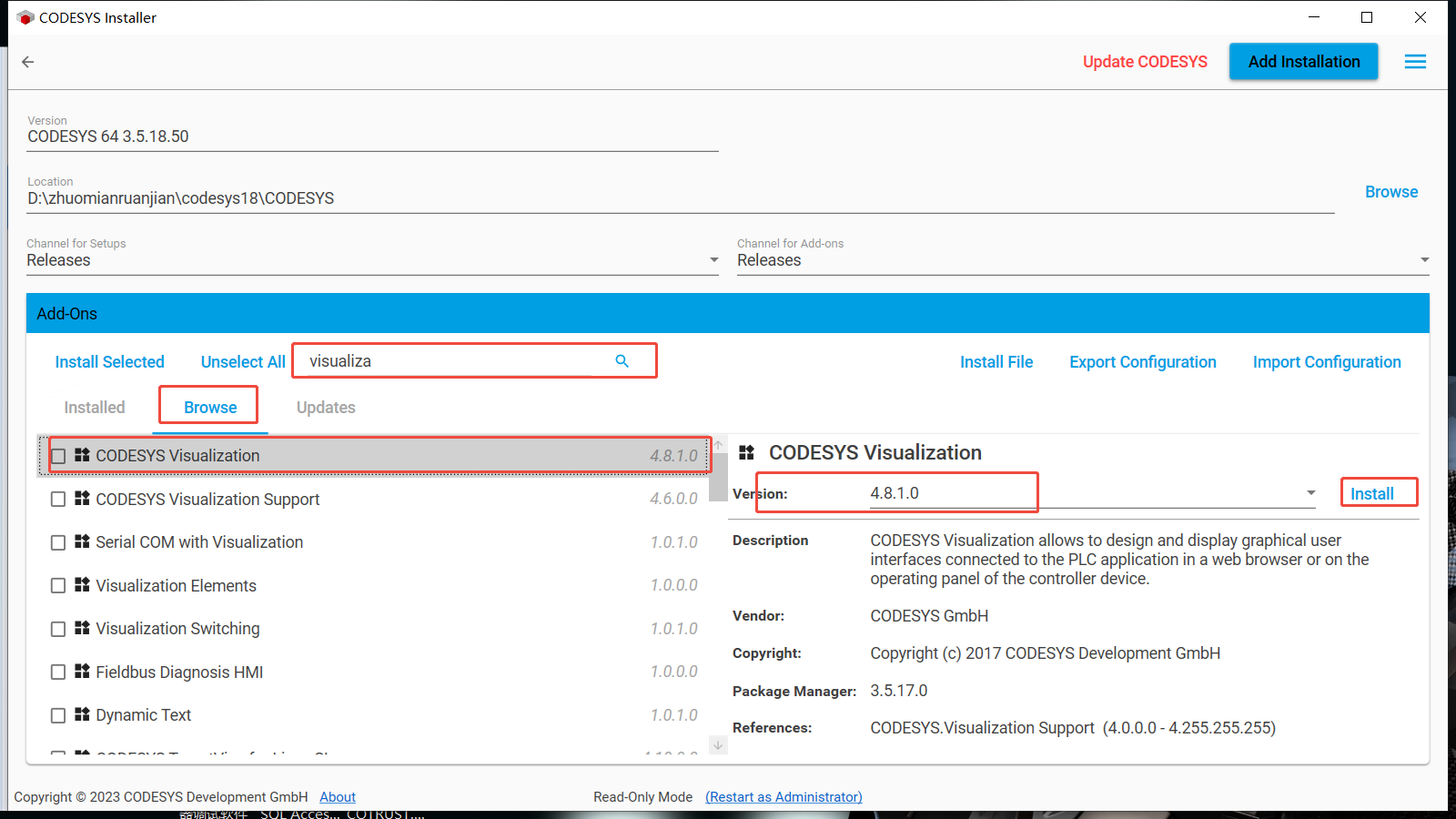Select the Visualization Switching checkbox
This screenshot has width=1456, height=819.
[x=58, y=629]
